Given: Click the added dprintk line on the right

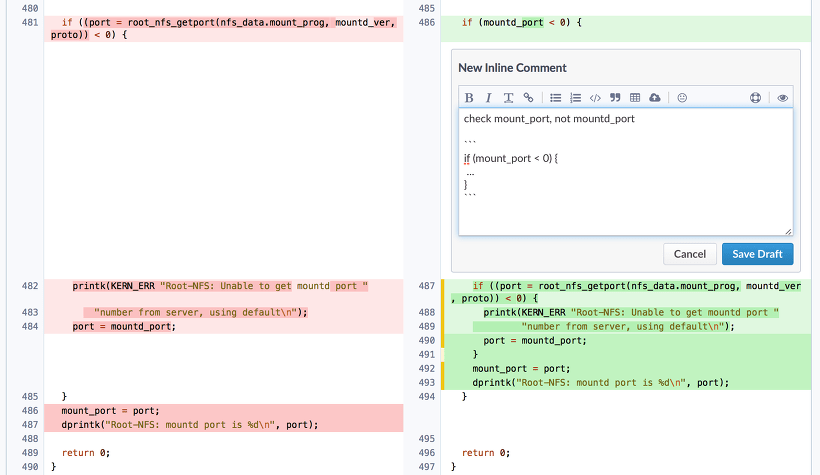Looking at the screenshot, I should coord(600,383).
